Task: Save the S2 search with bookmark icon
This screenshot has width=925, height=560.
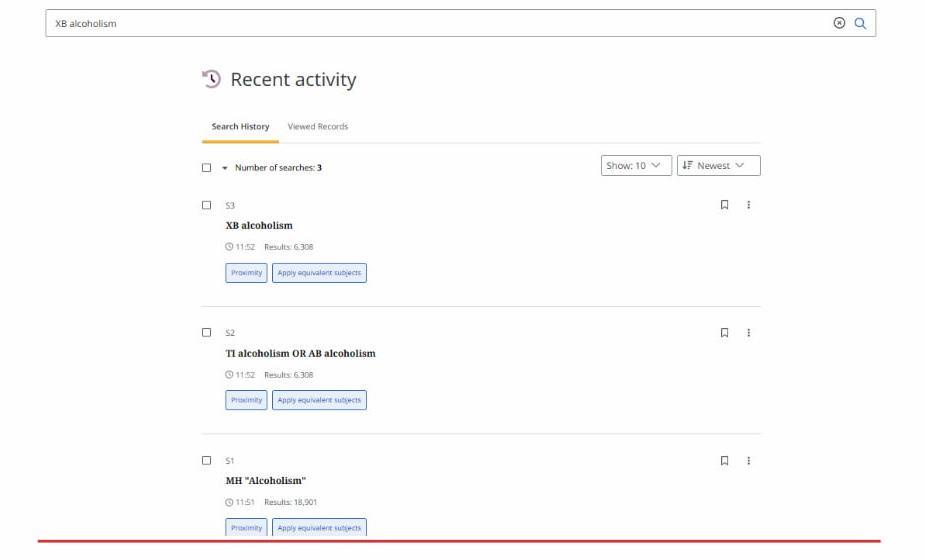Action: click(725, 333)
